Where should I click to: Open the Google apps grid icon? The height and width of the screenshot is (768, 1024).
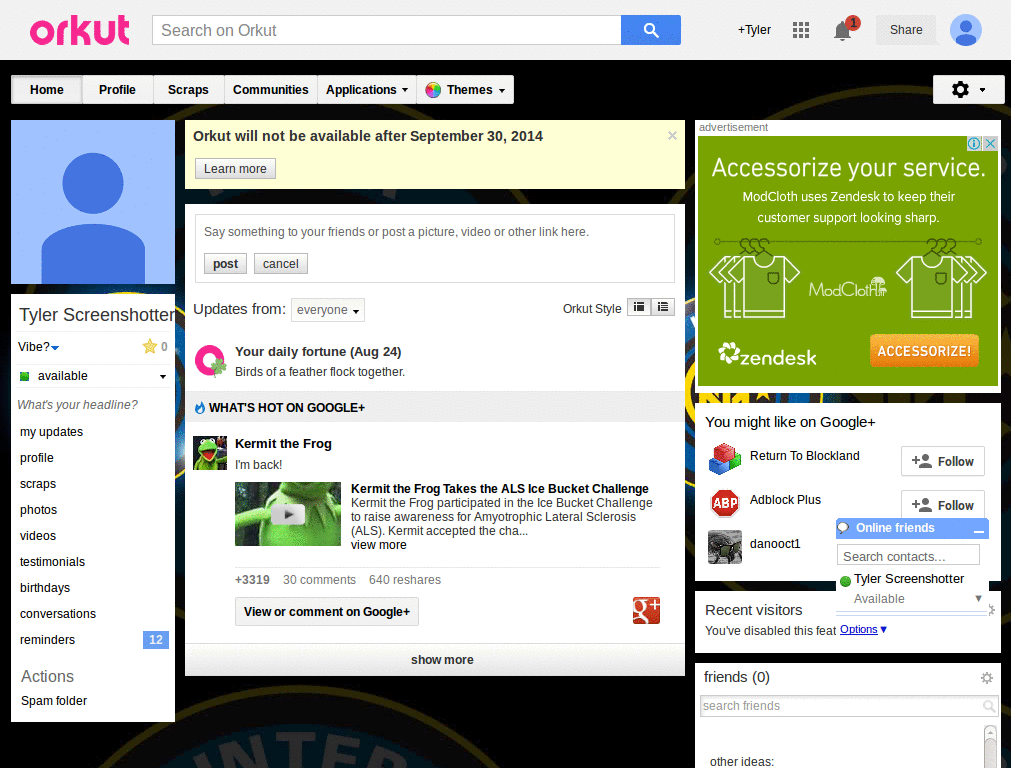click(x=801, y=30)
